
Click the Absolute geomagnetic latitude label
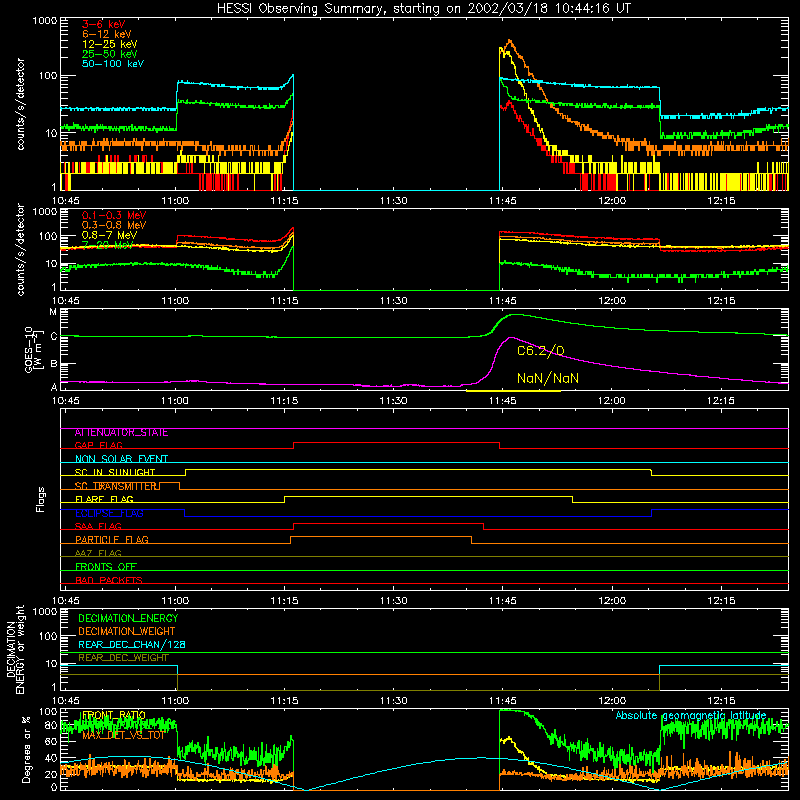(x=691, y=716)
